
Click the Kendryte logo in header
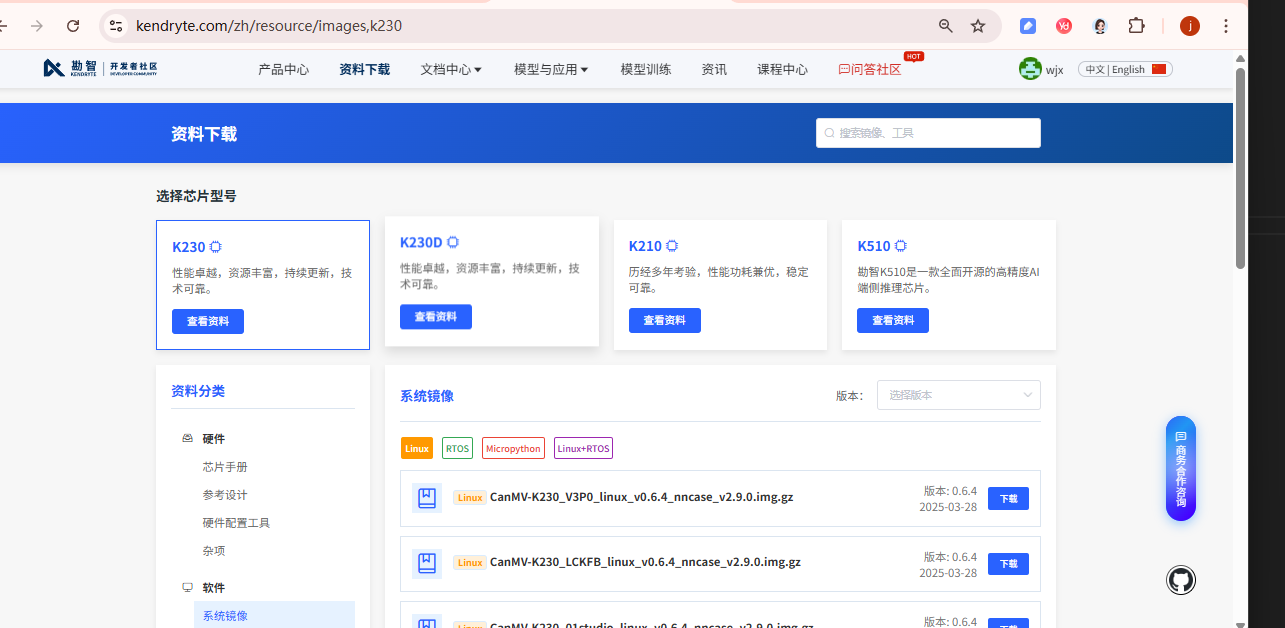(x=100, y=68)
